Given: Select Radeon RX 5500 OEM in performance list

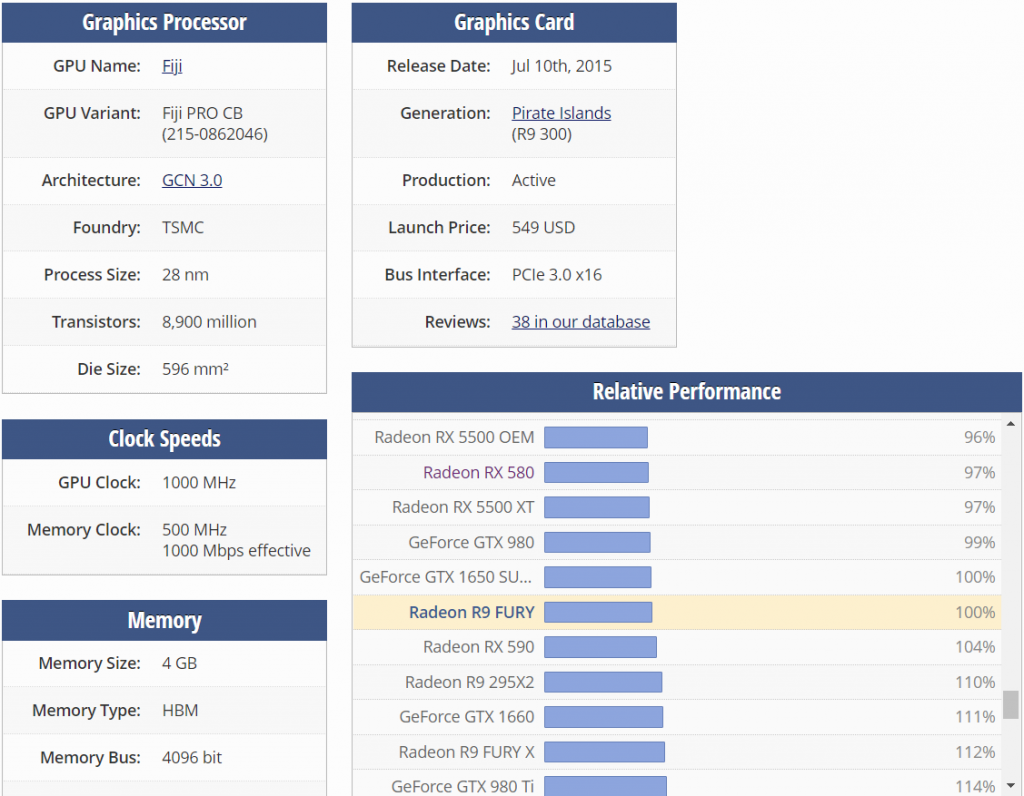Looking at the screenshot, I should coord(454,438).
